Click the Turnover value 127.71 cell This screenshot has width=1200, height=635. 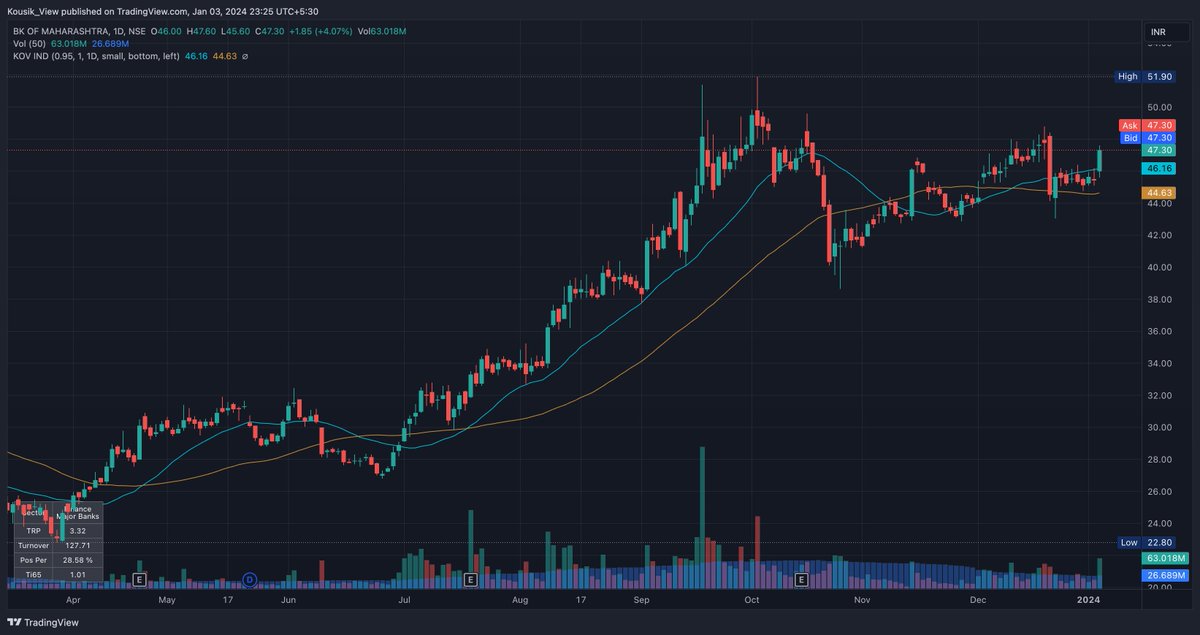click(77, 545)
